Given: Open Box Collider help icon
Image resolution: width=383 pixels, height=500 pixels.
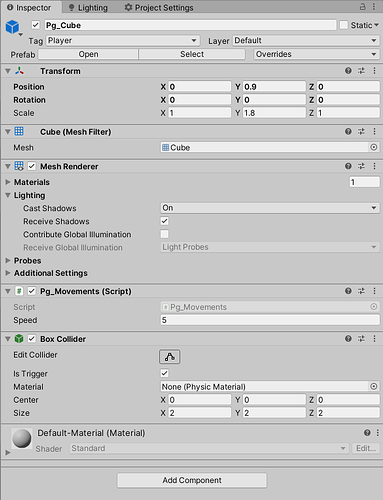Looking at the screenshot, I should pos(348,339).
